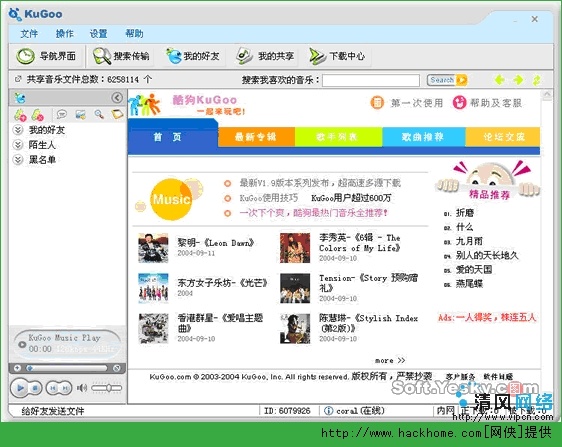Click the send file icon in the friends panel
Screen dimensions: 562x447
81,114
